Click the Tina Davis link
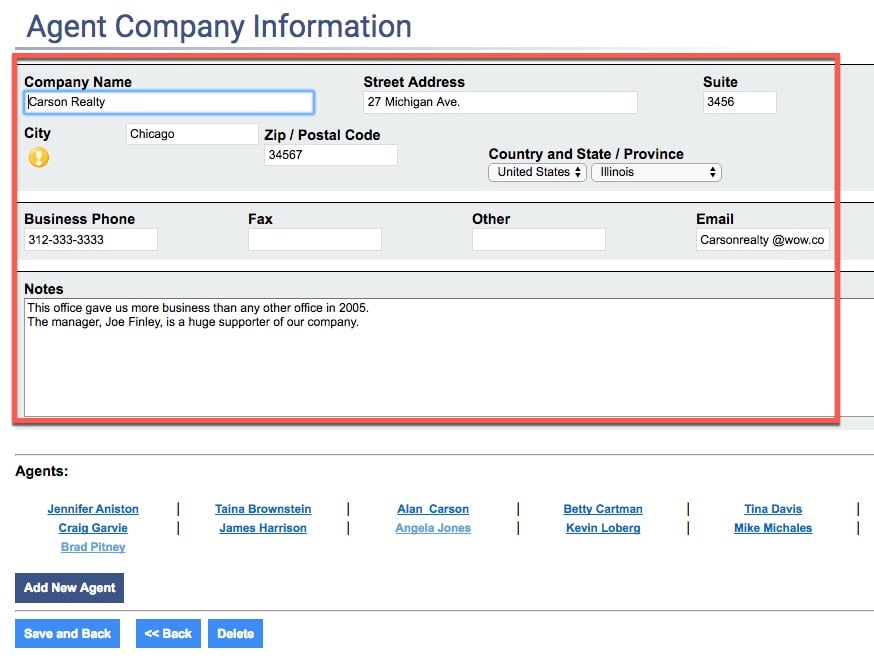 tap(773, 509)
